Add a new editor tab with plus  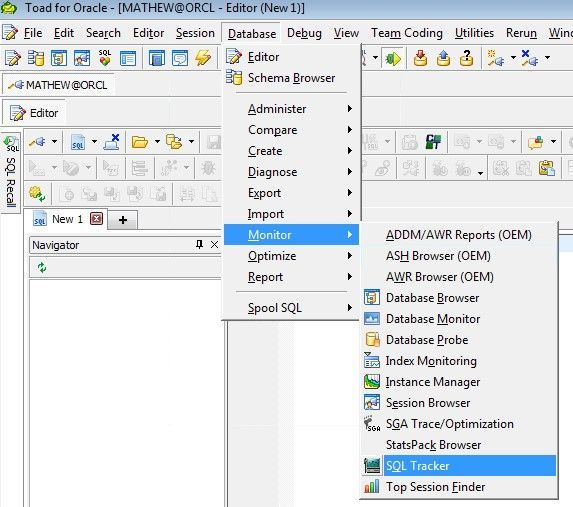(x=123, y=220)
